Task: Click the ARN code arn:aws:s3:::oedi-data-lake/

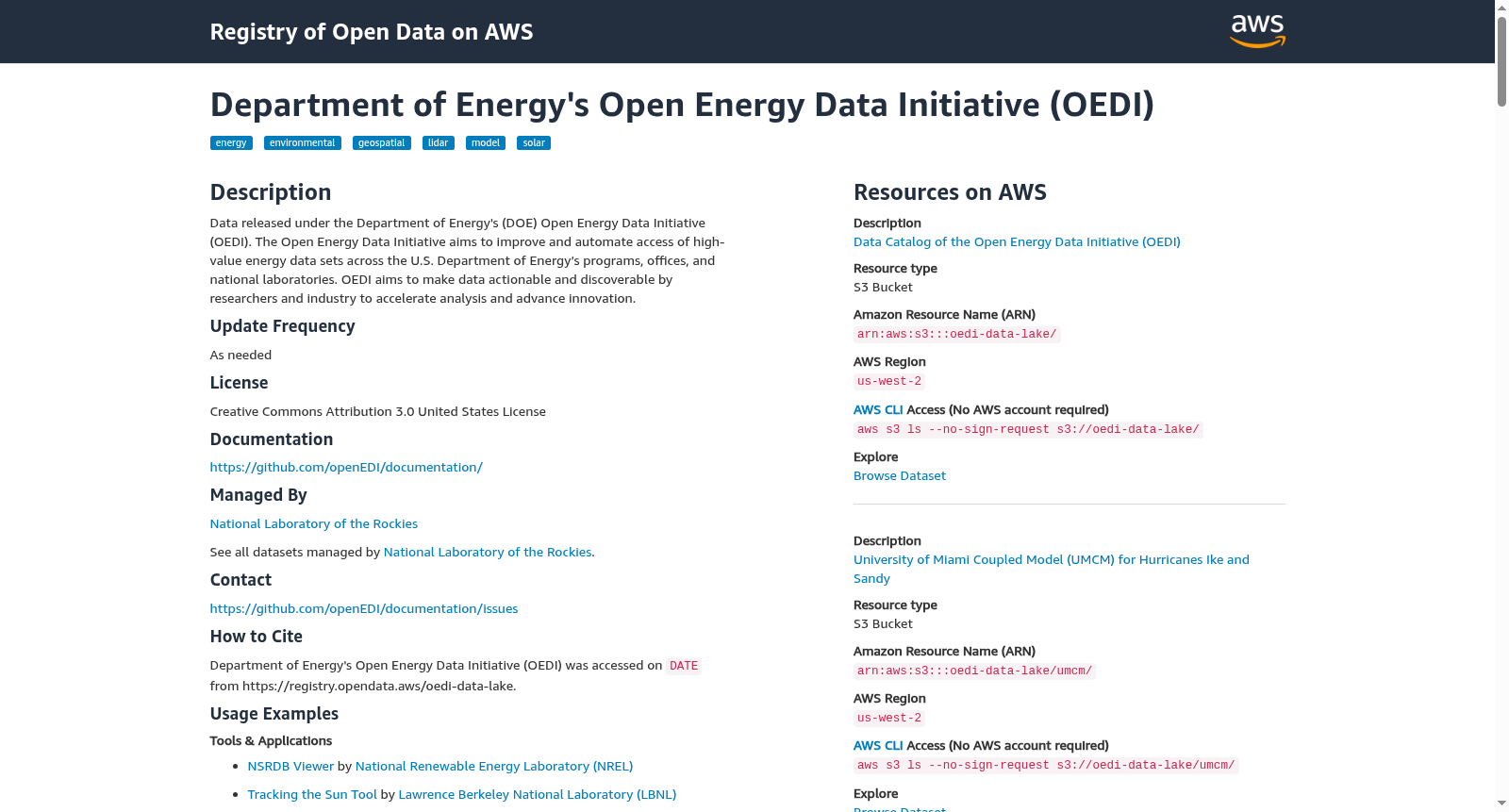Action: point(957,334)
